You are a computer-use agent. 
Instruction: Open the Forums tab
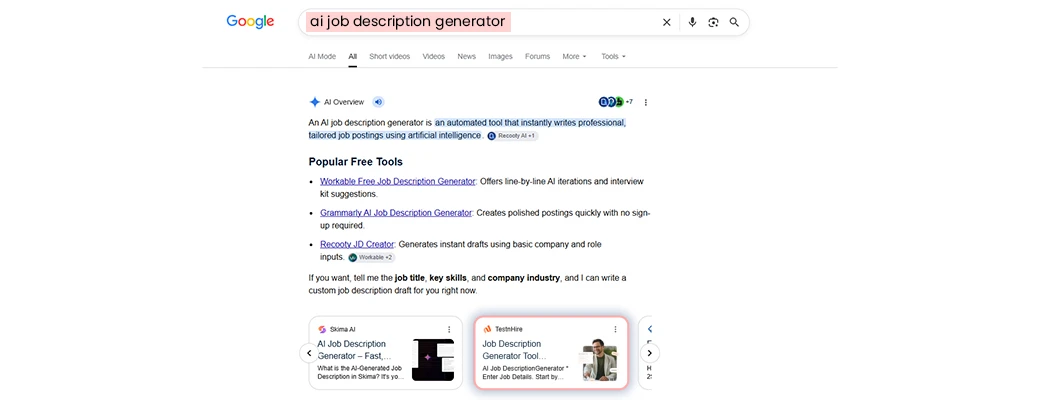tap(537, 56)
